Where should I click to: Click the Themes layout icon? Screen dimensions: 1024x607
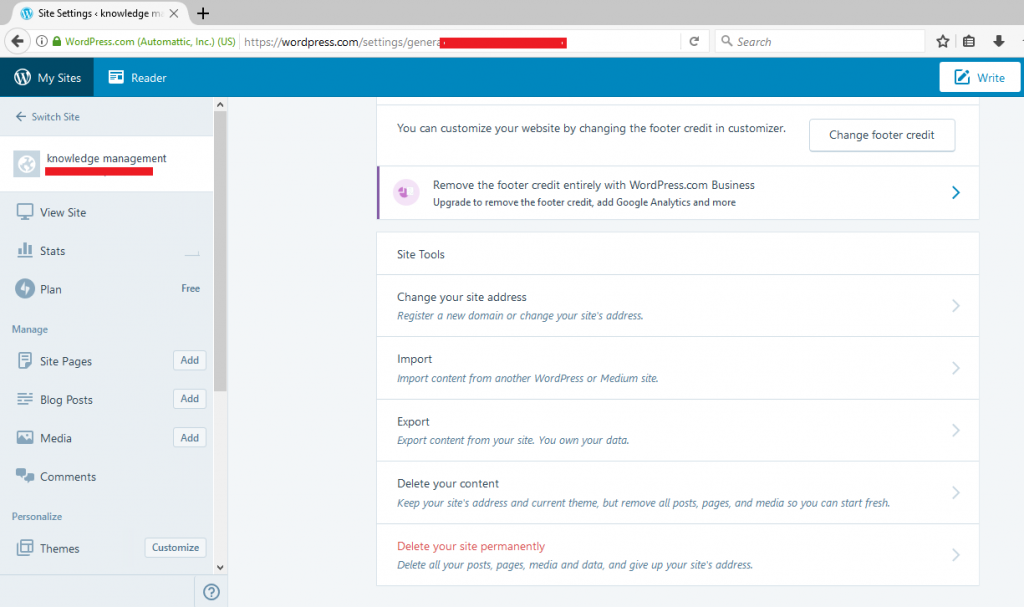click(x=25, y=548)
